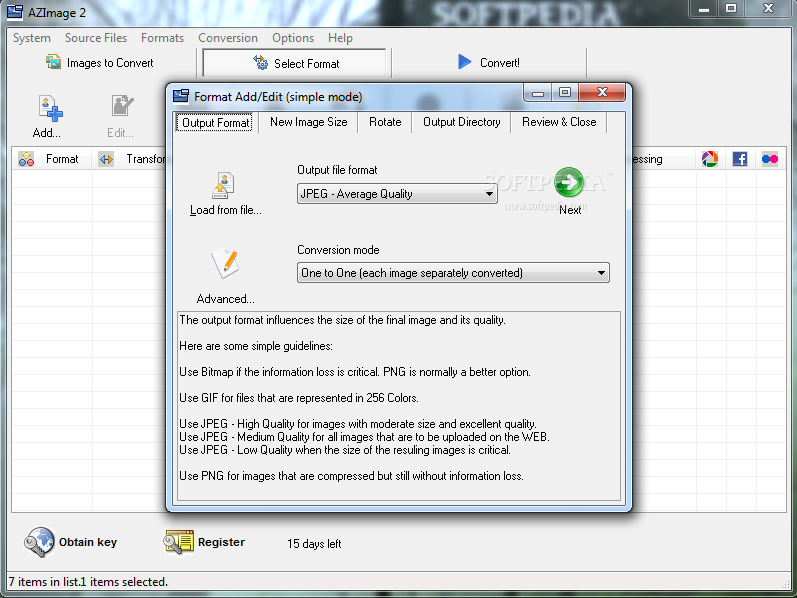The image size is (797, 598).
Task: Open the Options menu
Action: point(293,38)
